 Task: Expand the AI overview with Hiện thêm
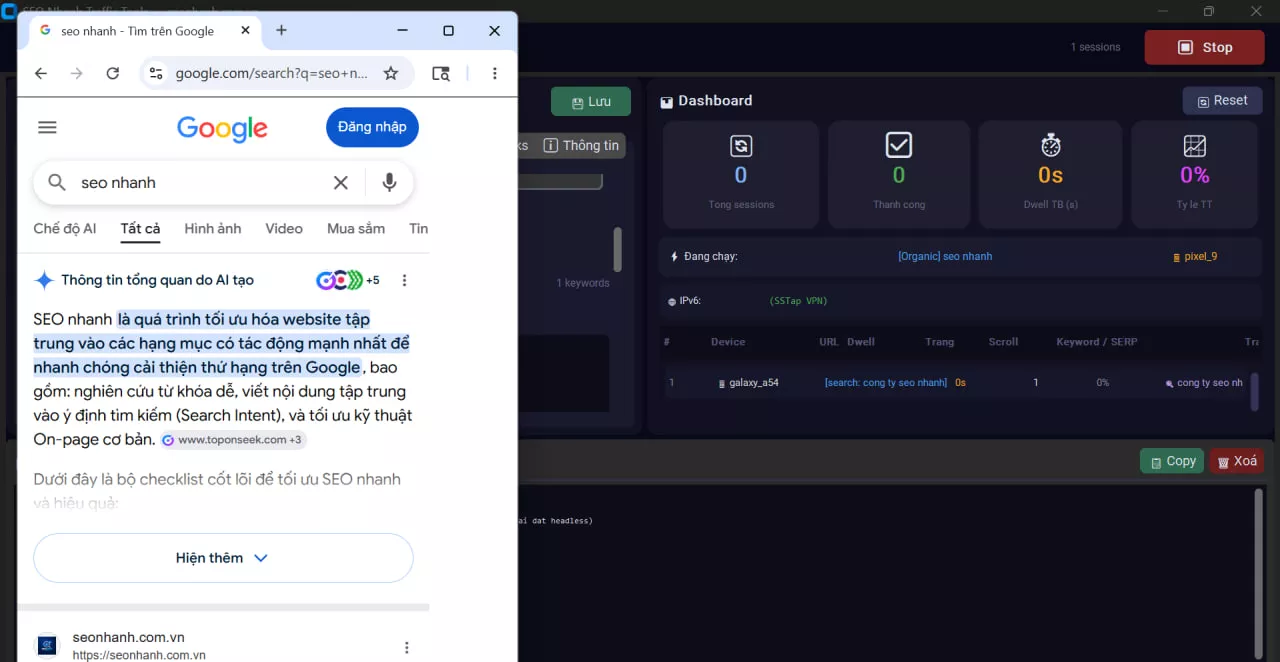223,558
